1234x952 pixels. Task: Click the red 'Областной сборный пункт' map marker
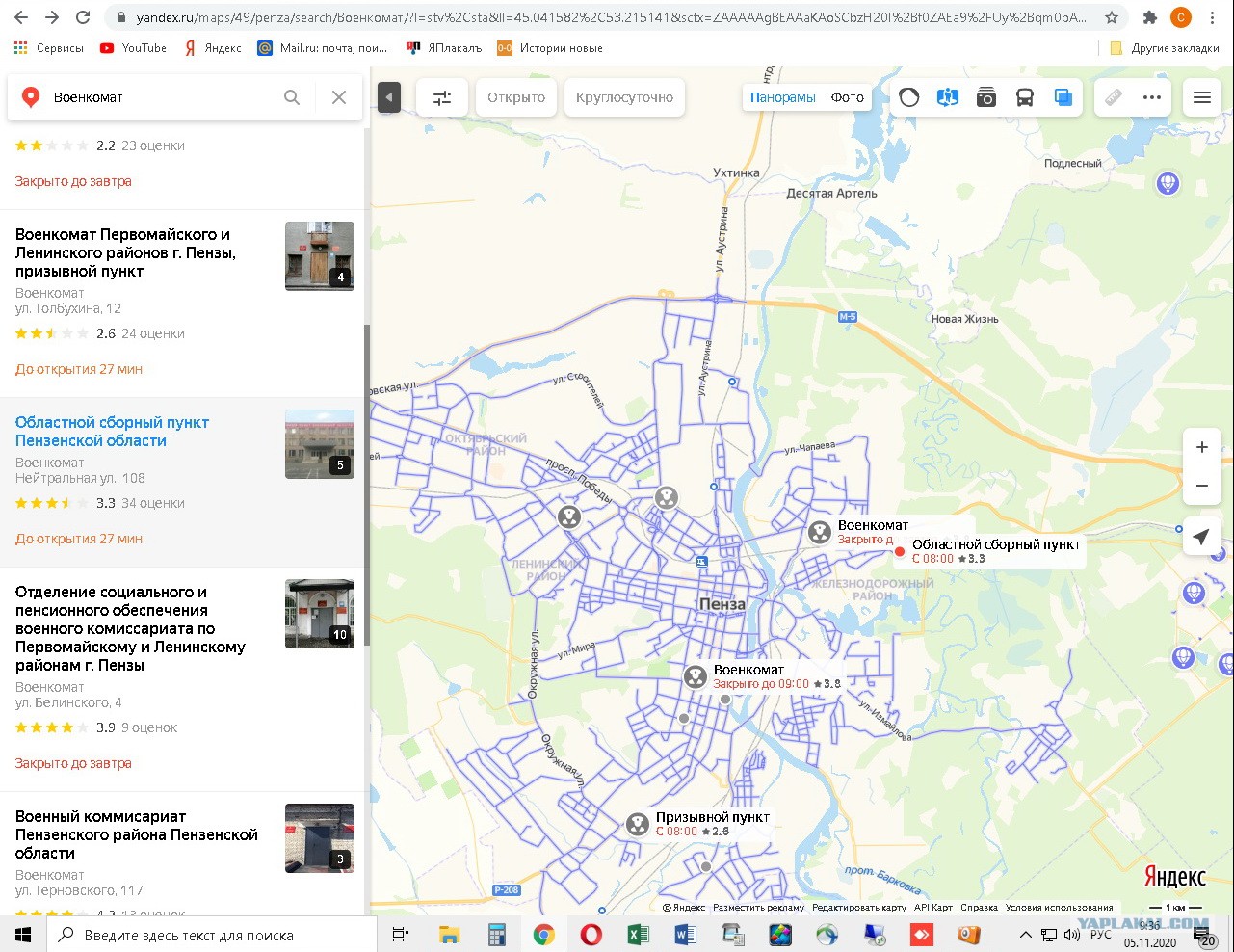point(900,551)
